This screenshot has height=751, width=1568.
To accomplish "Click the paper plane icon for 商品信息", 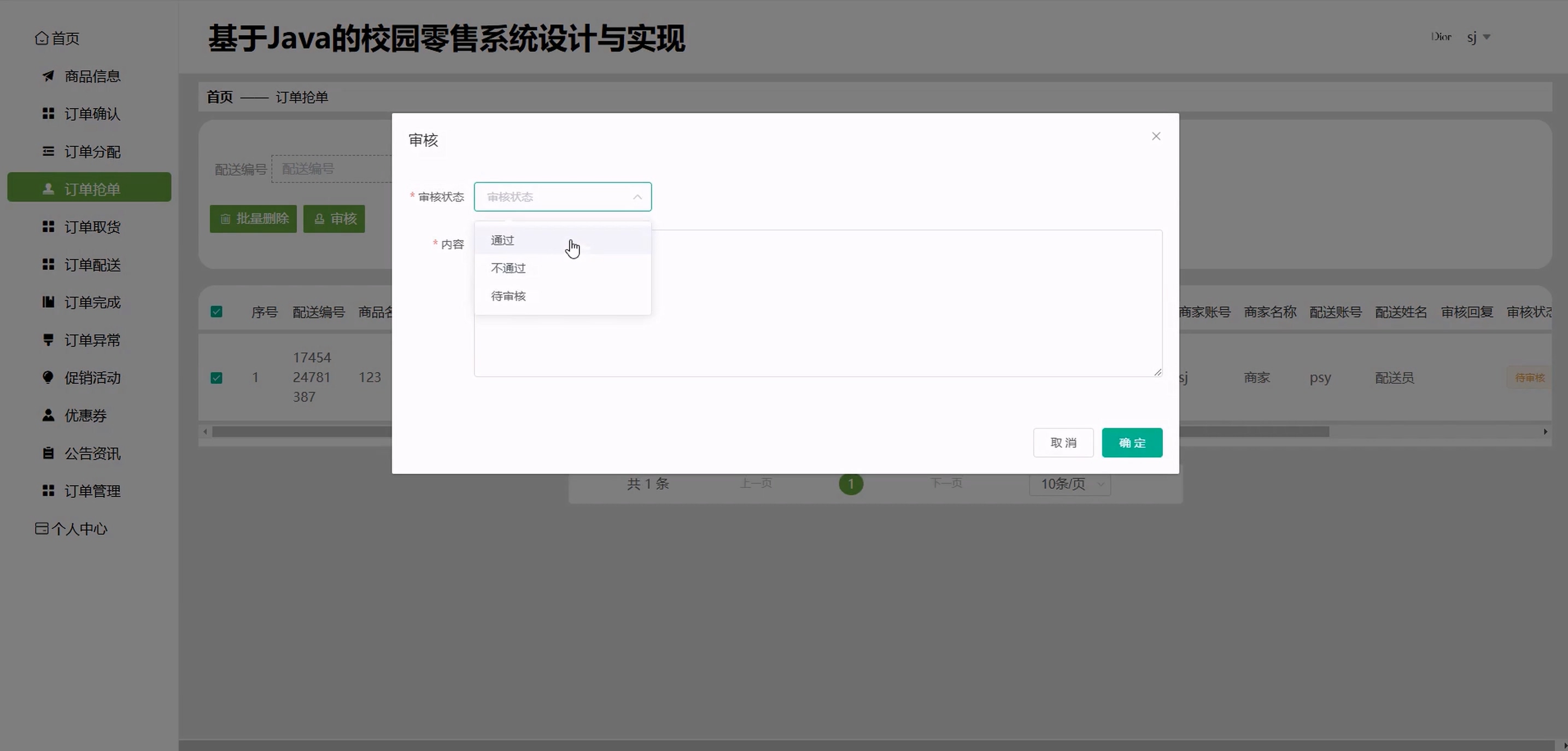I will 48,76.
